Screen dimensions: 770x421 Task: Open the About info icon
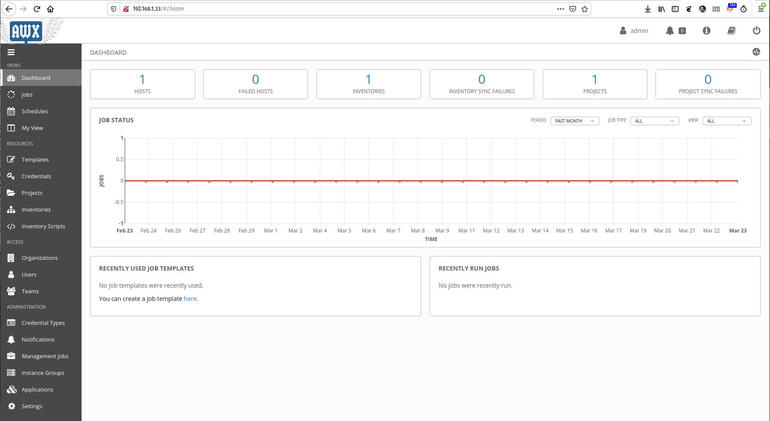[706, 31]
